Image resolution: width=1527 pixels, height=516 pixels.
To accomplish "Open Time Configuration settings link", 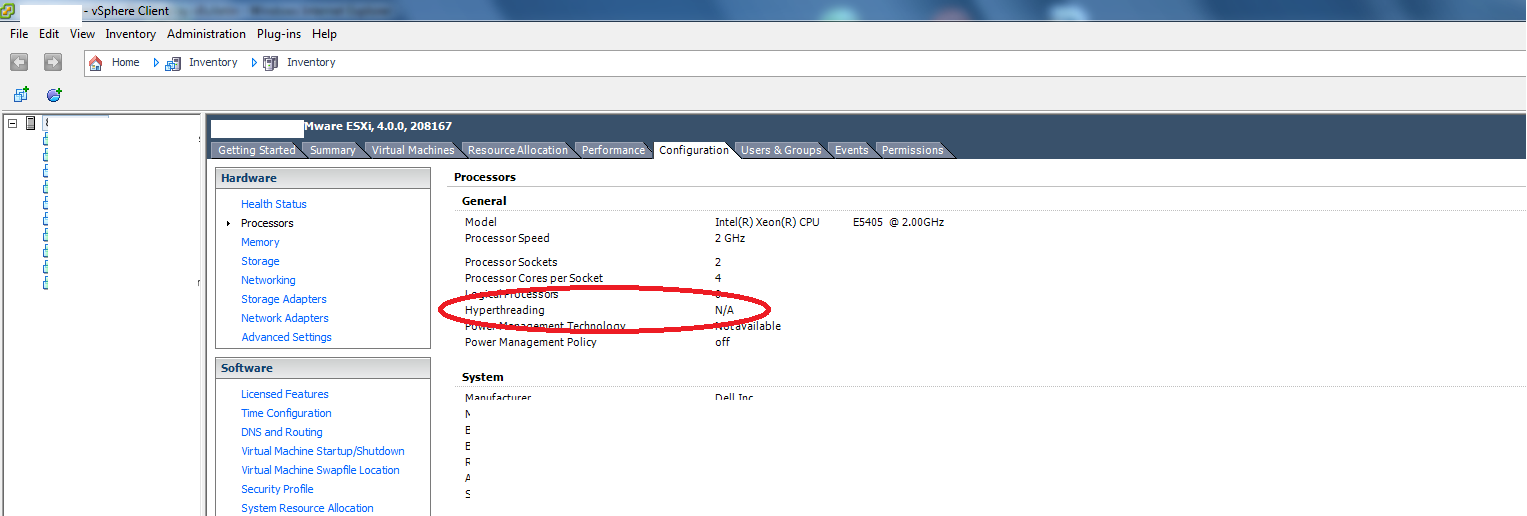I will (x=286, y=413).
